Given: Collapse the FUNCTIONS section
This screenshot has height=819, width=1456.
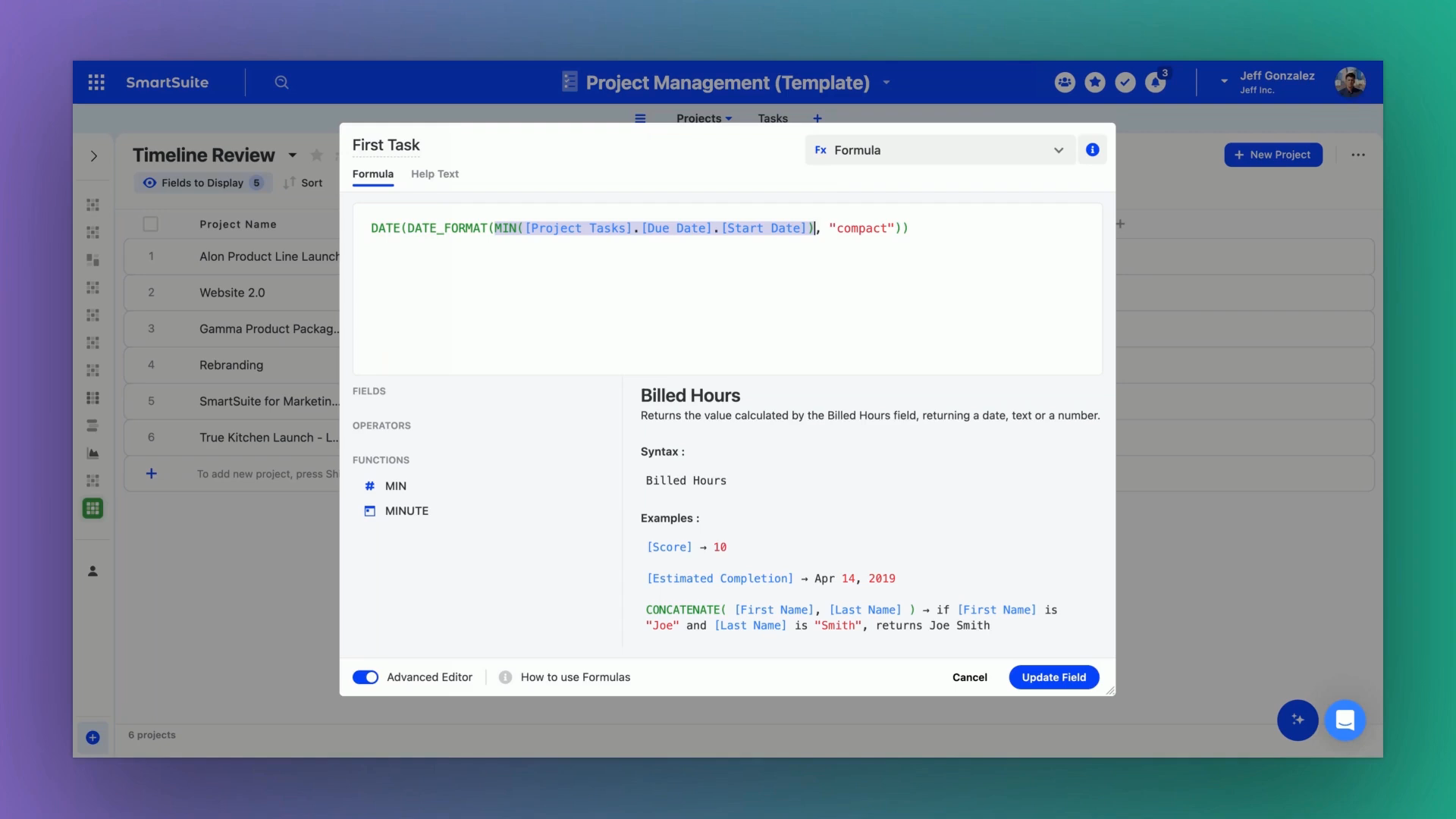Looking at the screenshot, I should [x=381, y=460].
